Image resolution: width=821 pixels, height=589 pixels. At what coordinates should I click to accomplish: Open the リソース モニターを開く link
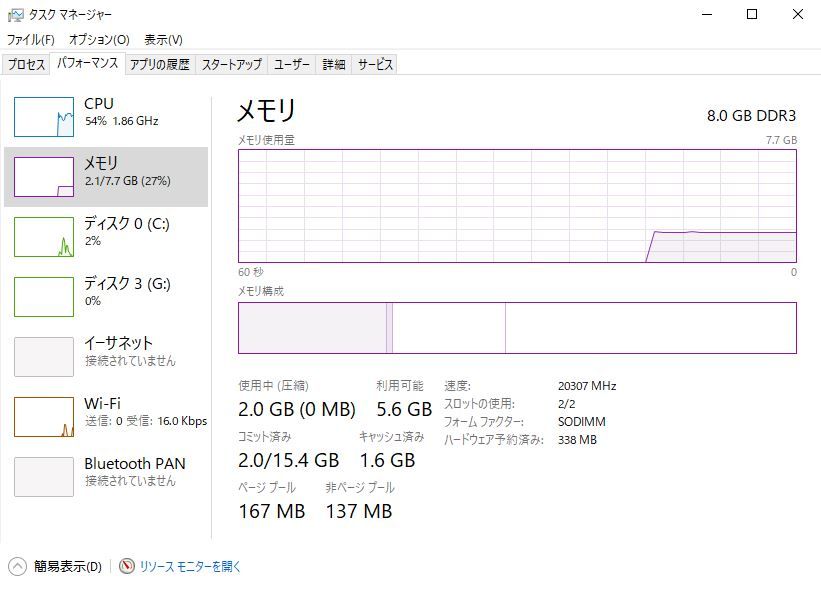click(x=190, y=566)
